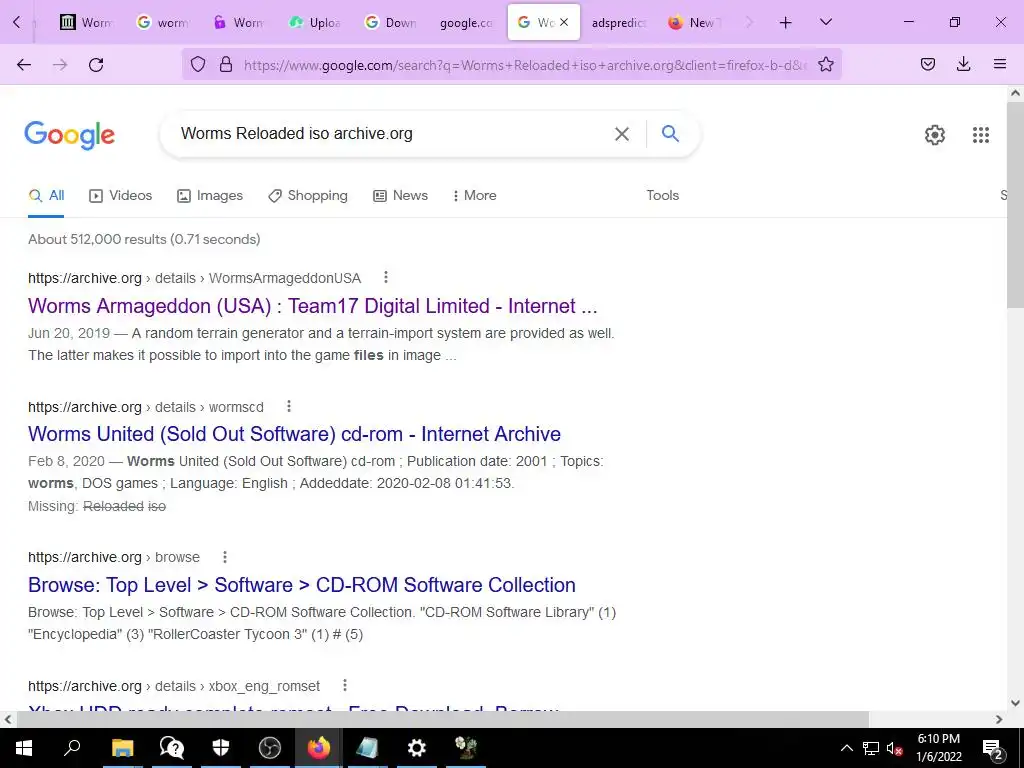Screen dimensions: 1024x768
Task: Click the scroll right arrow
Action: pyautogui.click(x=999, y=720)
